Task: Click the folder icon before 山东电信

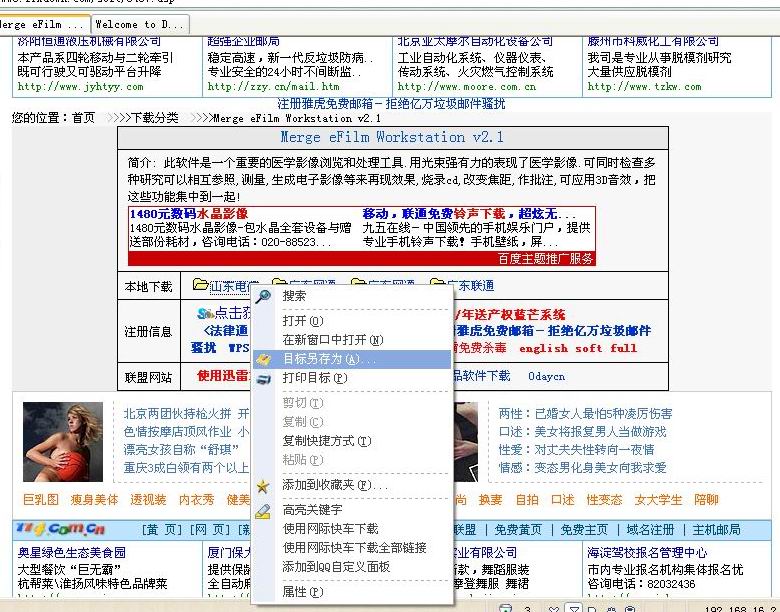Action: pos(200,285)
